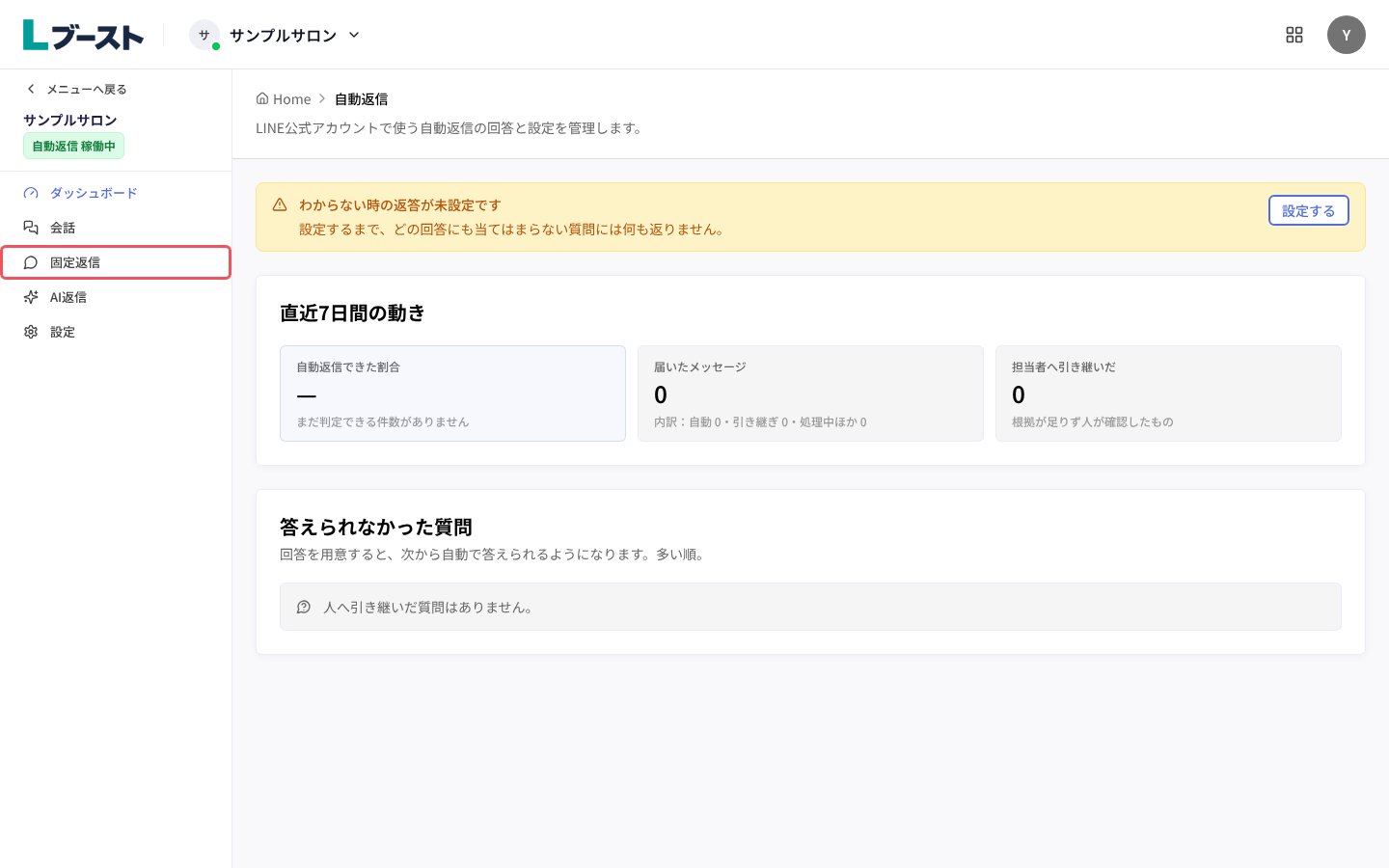Click the ダッシュボード gauge icon
1389x868 pixels.
click(31, 193)
